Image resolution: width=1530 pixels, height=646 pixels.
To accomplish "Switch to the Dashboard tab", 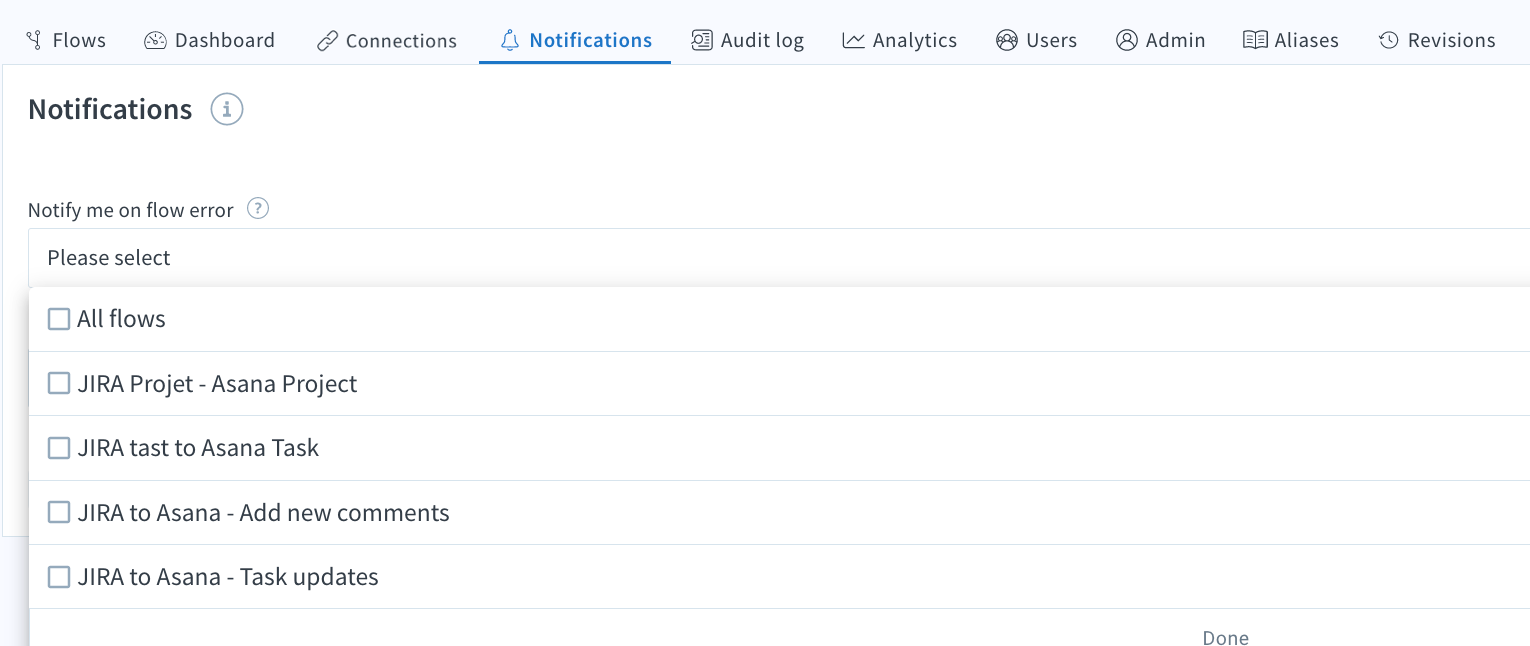I will coord(210,41).
